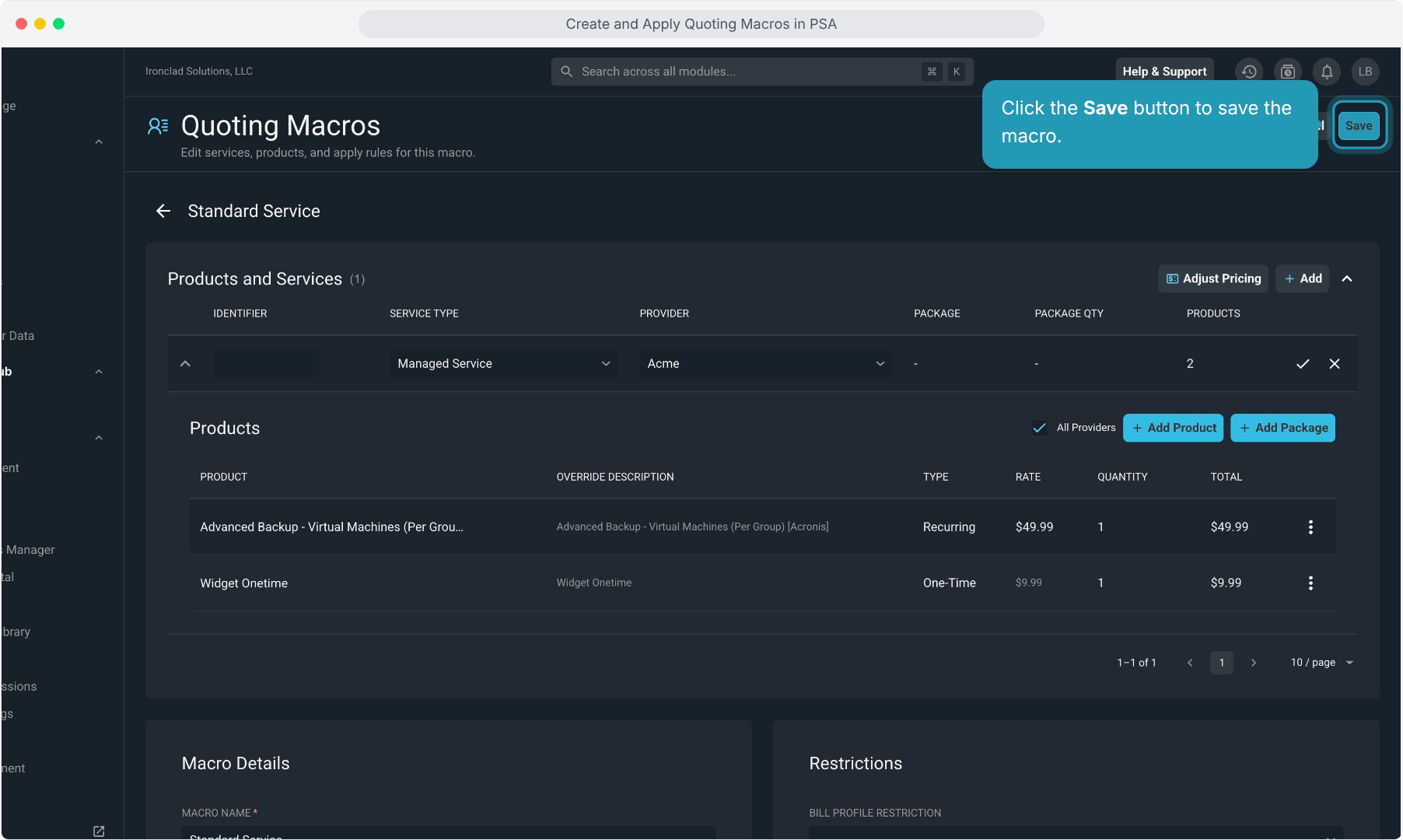This screenshot has height=840, width=1403.
Task: Open LB user avatar menu
Action: click(x=1366, y=71)
